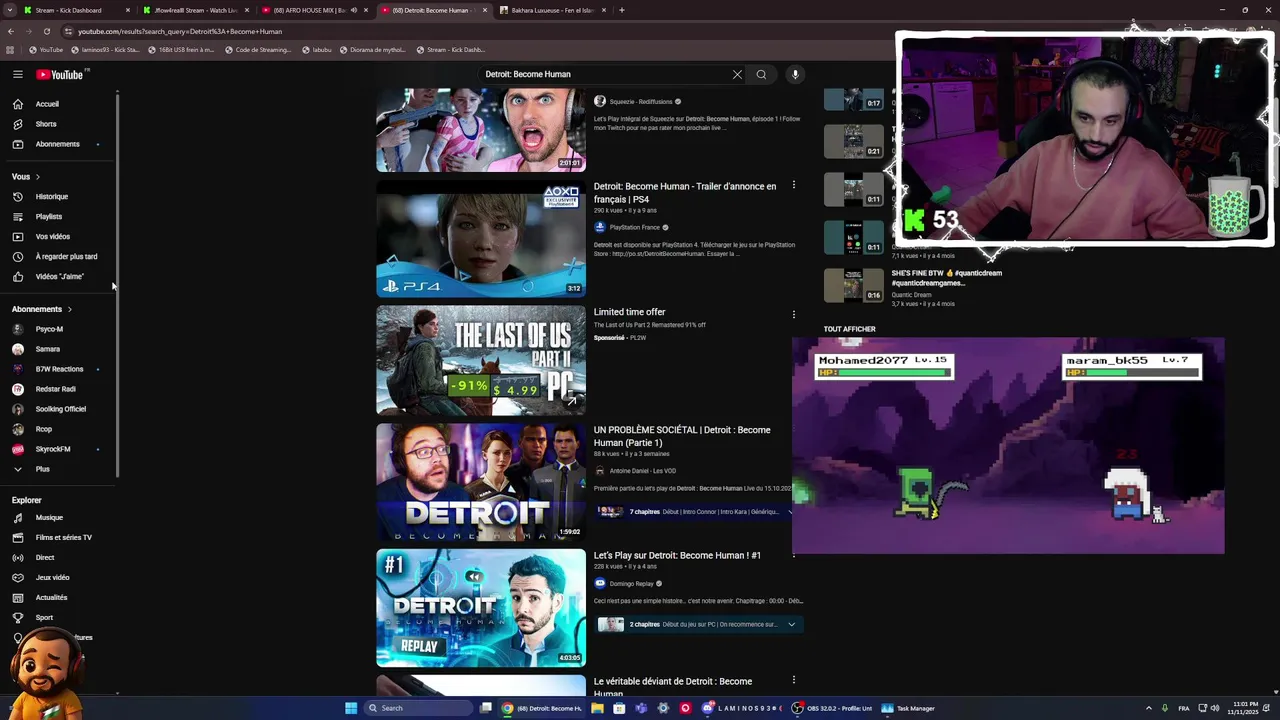Viewport: 1280px width, 720px height.
Task: Open OBS from the taskbar
Action: tap(835, 708)
